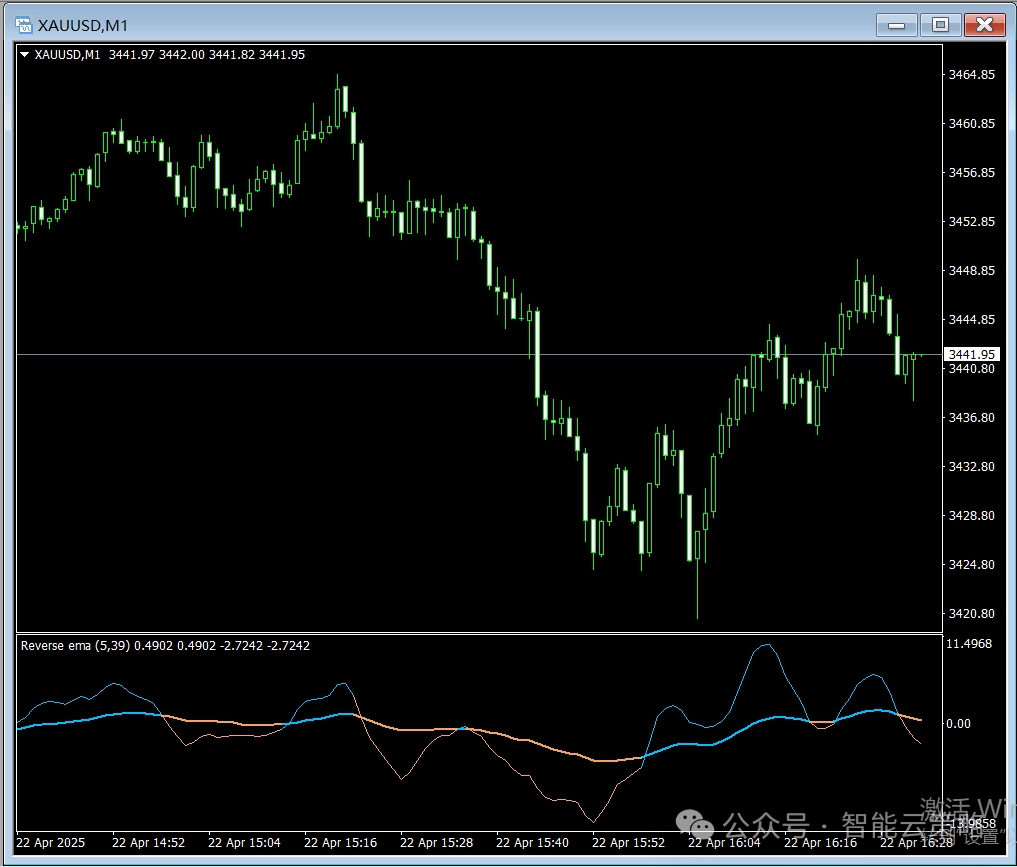Click the 22 Apr 15:04 time label
This screenshot has height=867, width=1017.
(244, 842)
